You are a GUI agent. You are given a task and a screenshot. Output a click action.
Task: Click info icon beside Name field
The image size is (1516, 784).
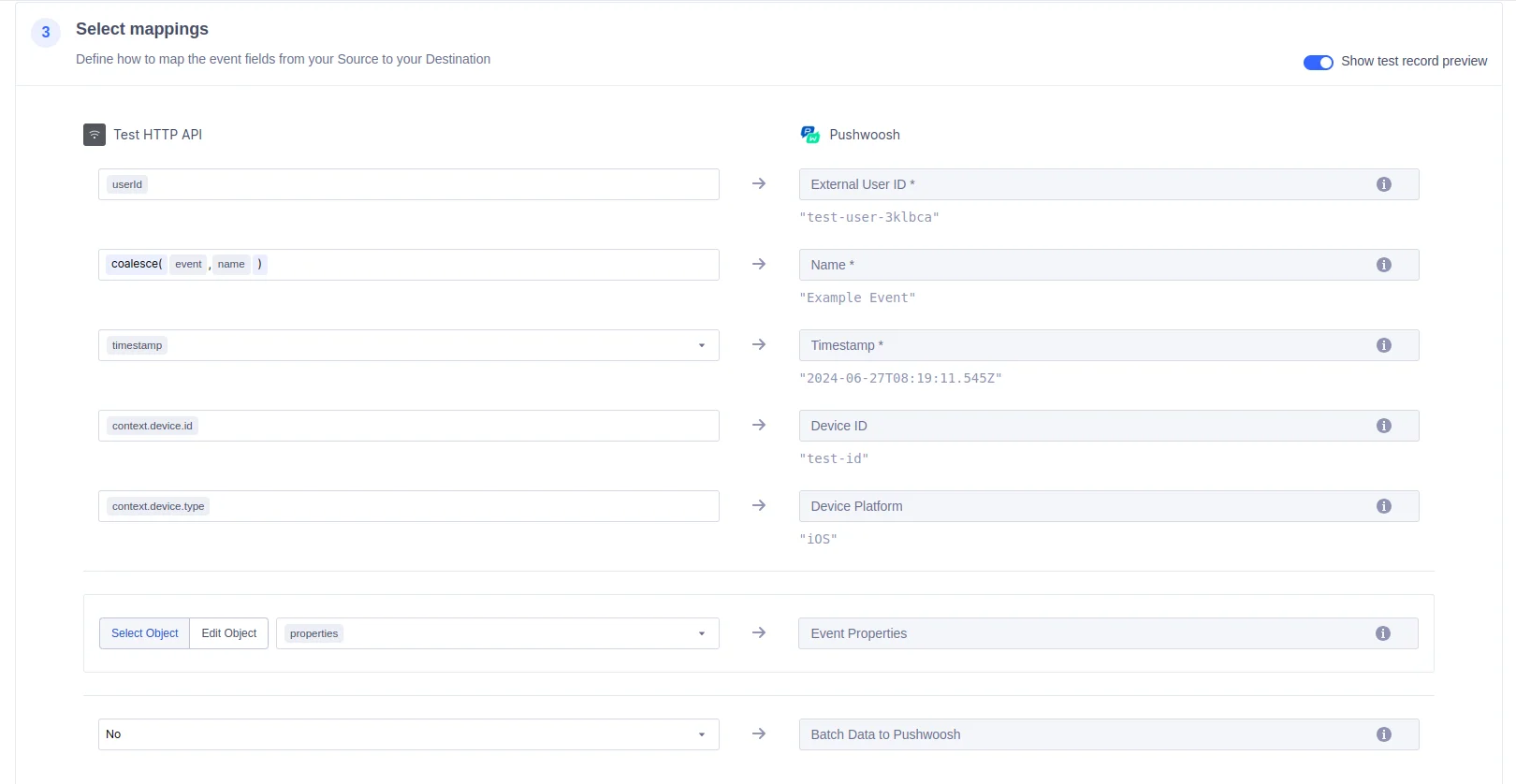pos(1383,265)
